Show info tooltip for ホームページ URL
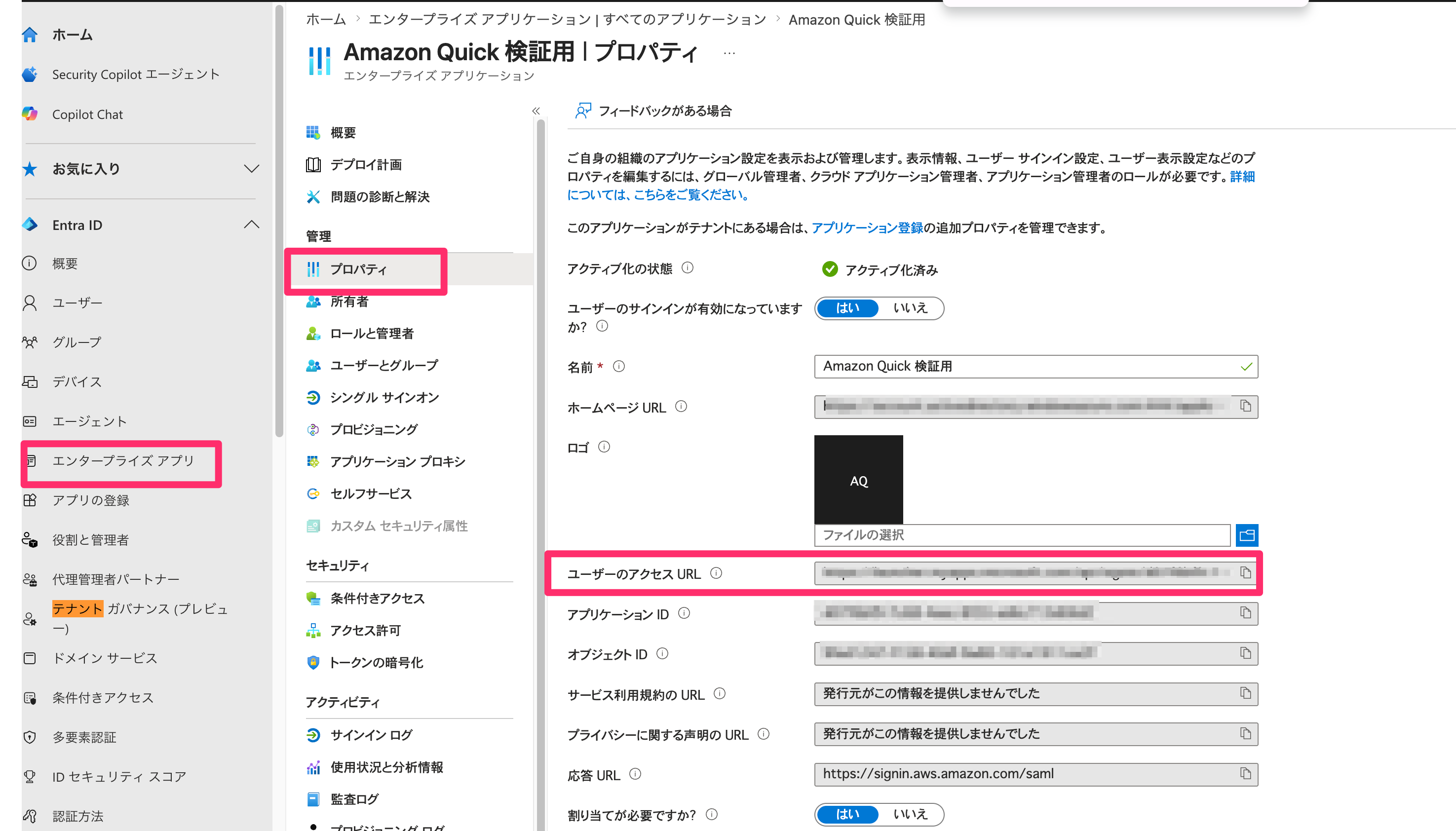This screenshot has height=831, width=1456. pyautogui.click(x=681, y=406)
